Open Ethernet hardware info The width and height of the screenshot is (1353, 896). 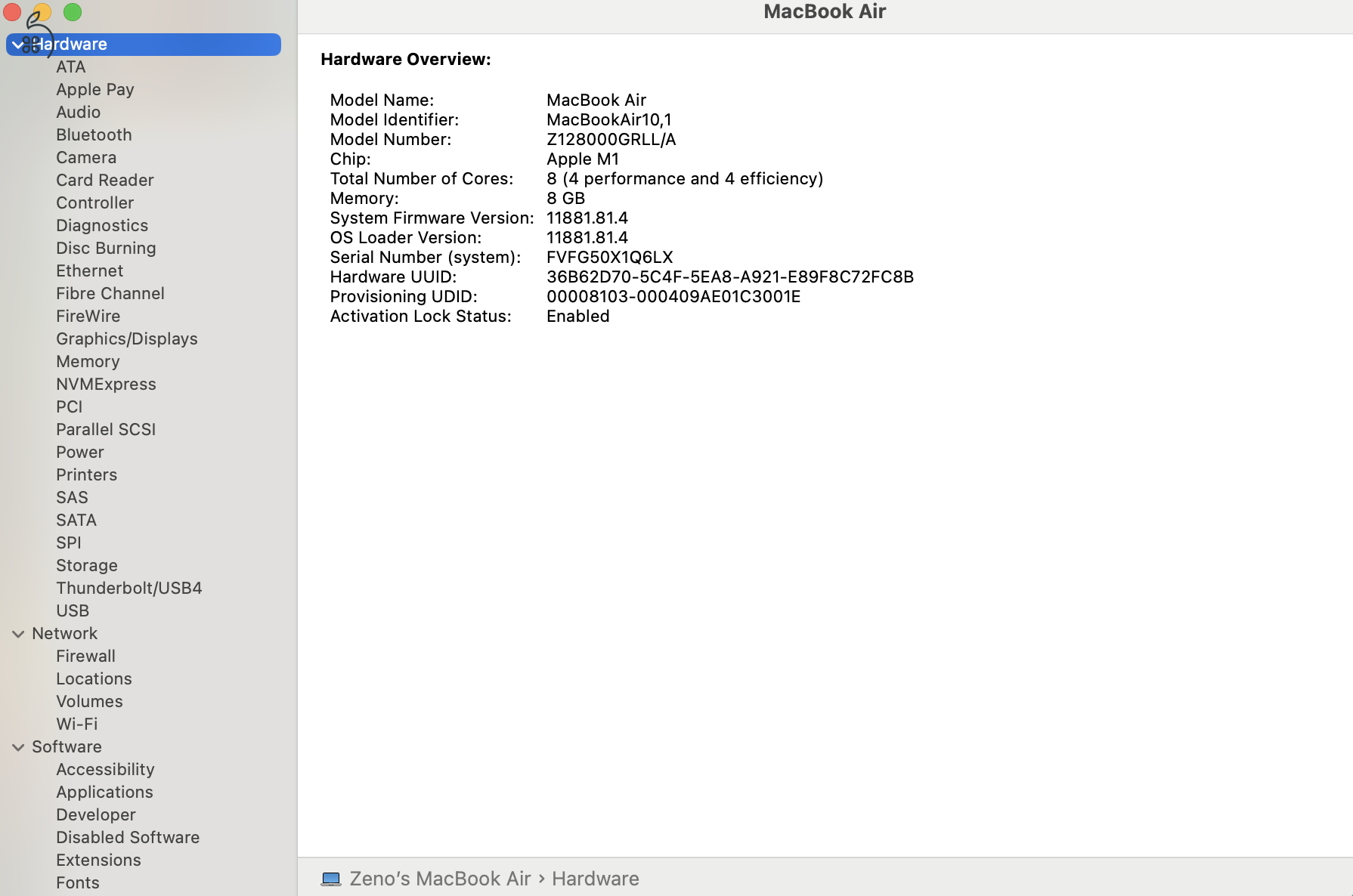(89, 271)
